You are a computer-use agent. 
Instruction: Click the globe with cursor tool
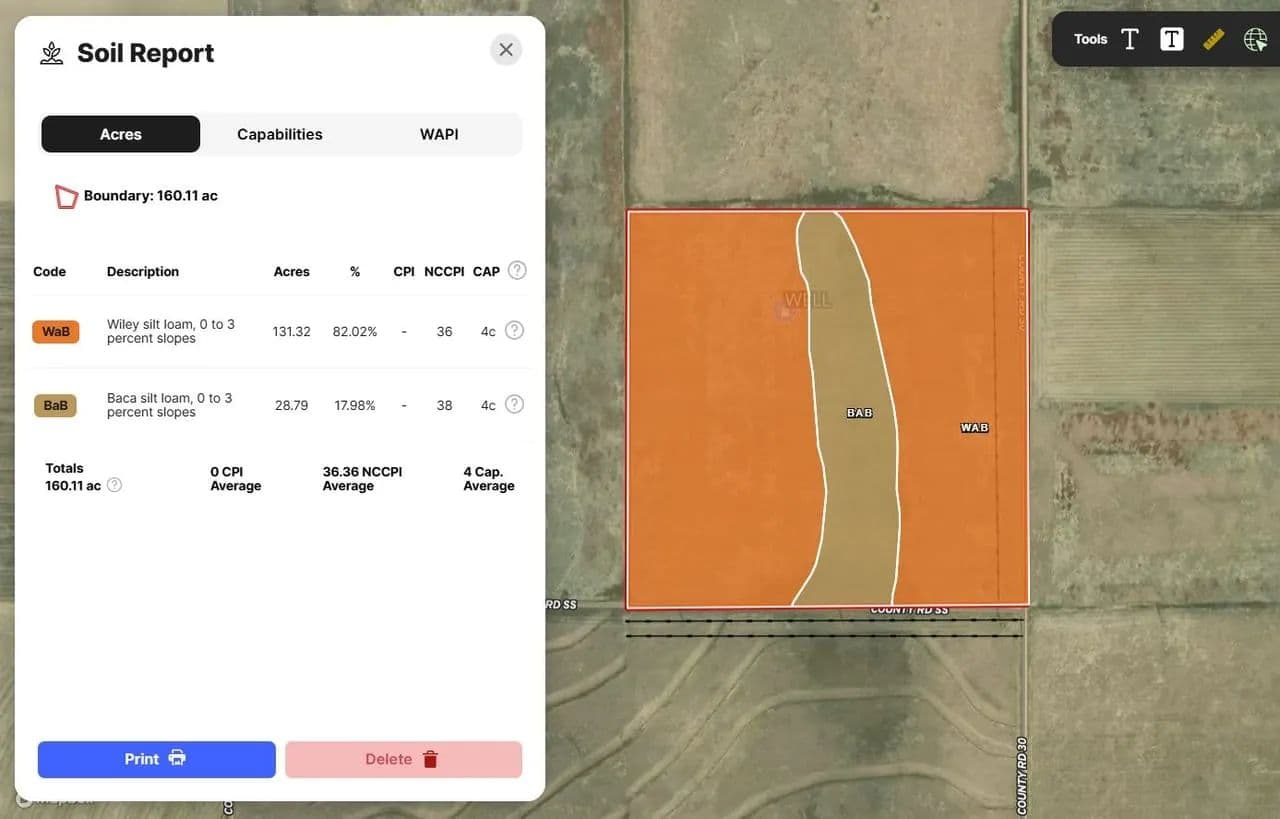(1255, 39)
